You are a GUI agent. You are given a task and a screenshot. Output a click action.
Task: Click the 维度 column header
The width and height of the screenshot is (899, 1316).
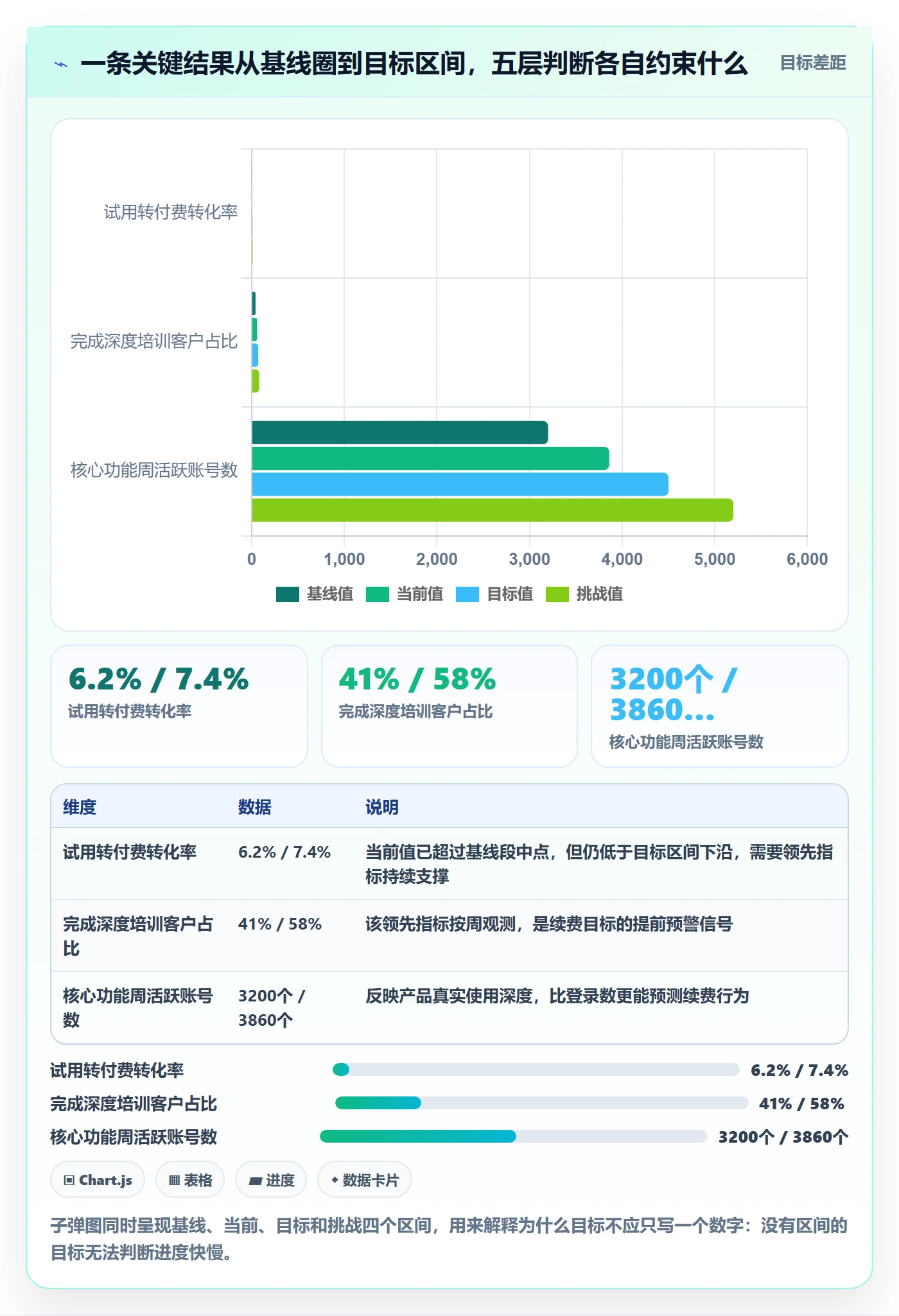80,808
